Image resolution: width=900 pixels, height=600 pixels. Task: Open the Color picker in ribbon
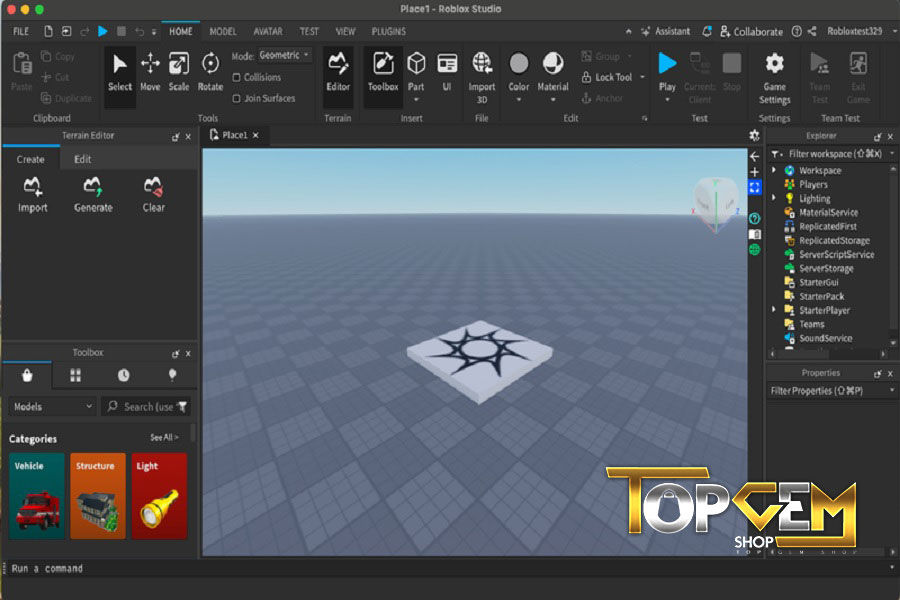coord(518,71)
